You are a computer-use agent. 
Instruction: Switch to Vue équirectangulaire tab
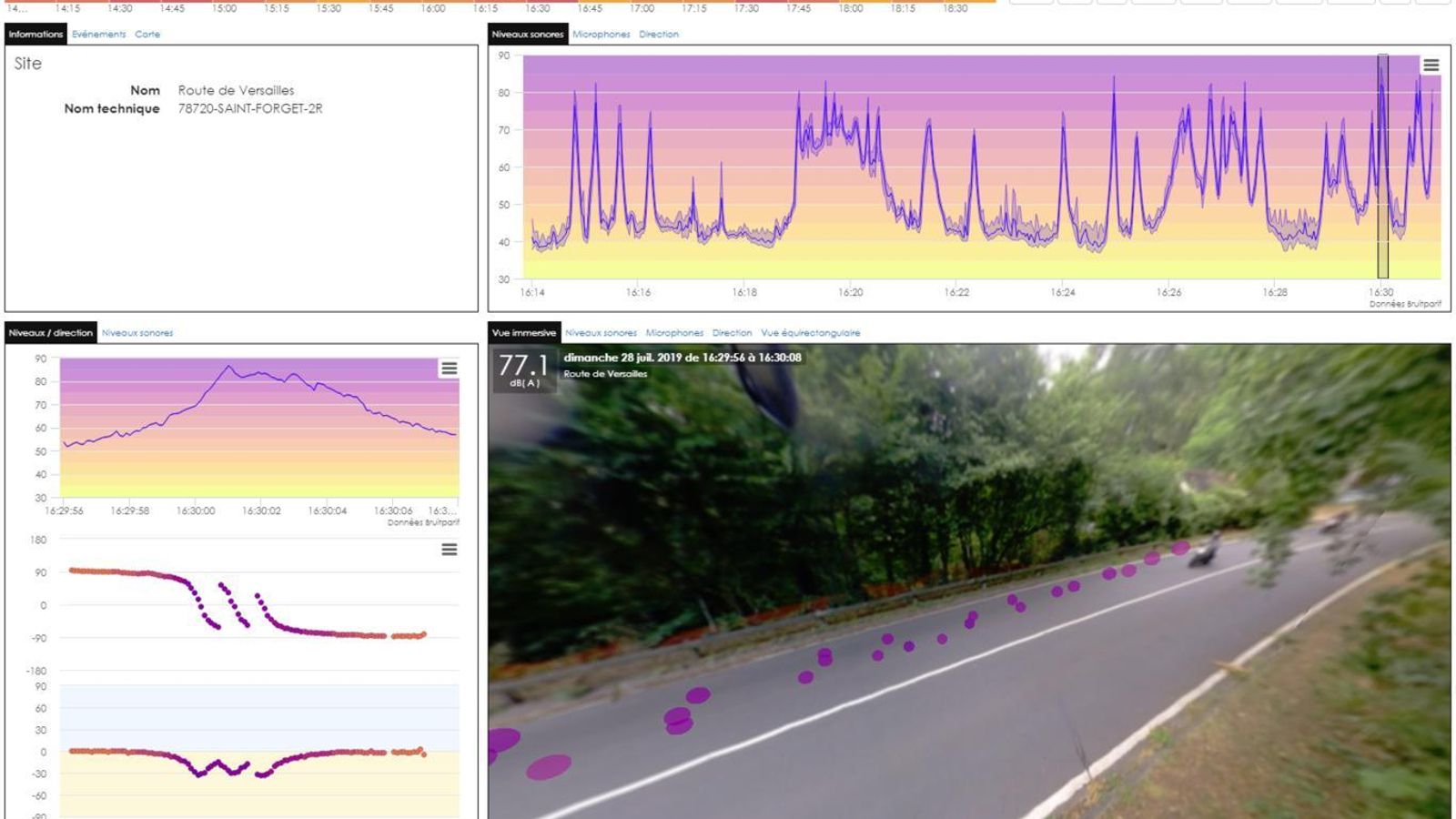pos(810,333)
